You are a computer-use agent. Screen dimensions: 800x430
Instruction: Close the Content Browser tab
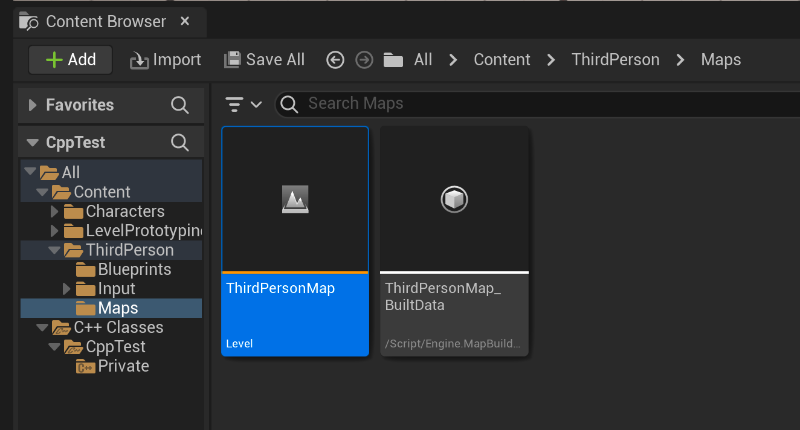[185, 21]
